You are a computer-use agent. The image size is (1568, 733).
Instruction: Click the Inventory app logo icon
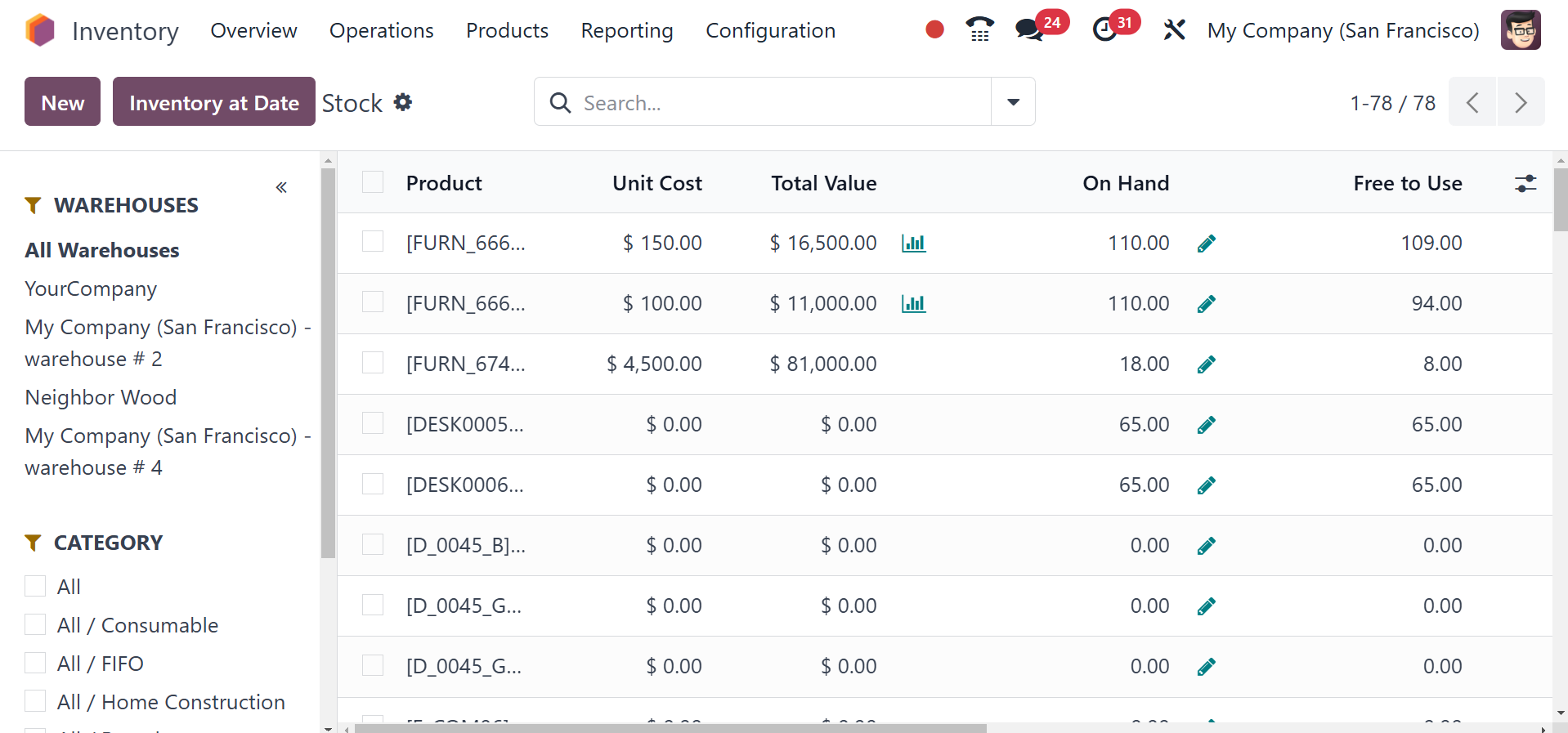click(39, 30)
